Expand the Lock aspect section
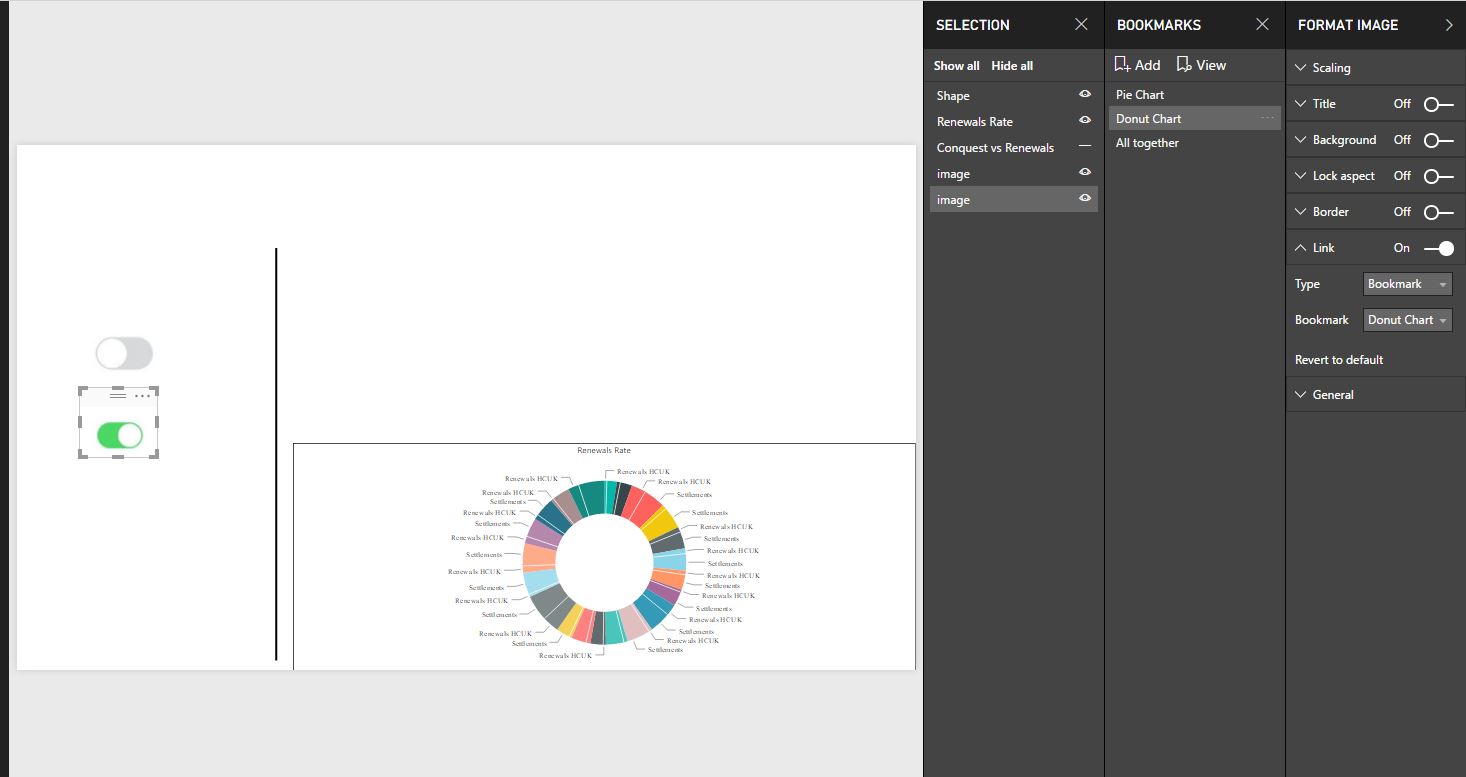 click(x=1301, y=176)
